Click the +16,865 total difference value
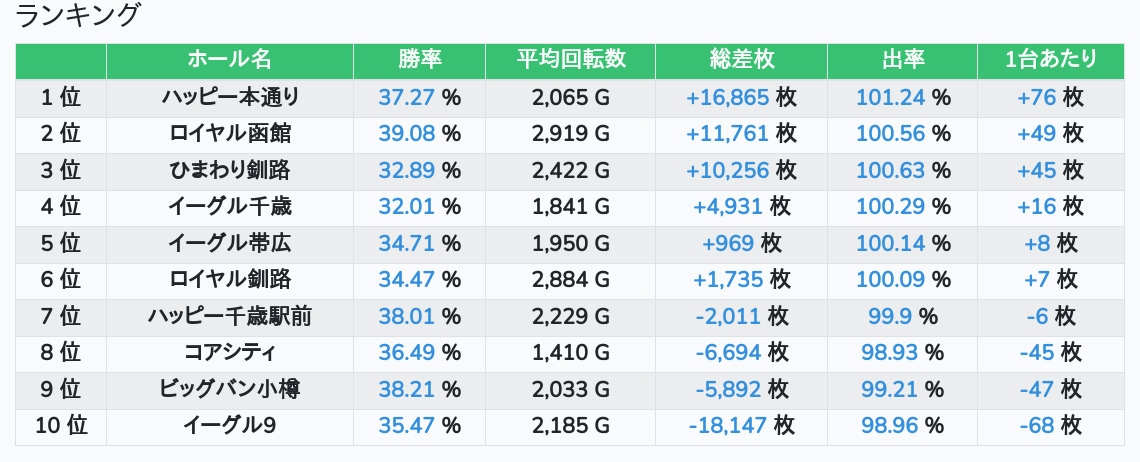Viewport: 1140px width, 462px height. click(x=727, y=98)
